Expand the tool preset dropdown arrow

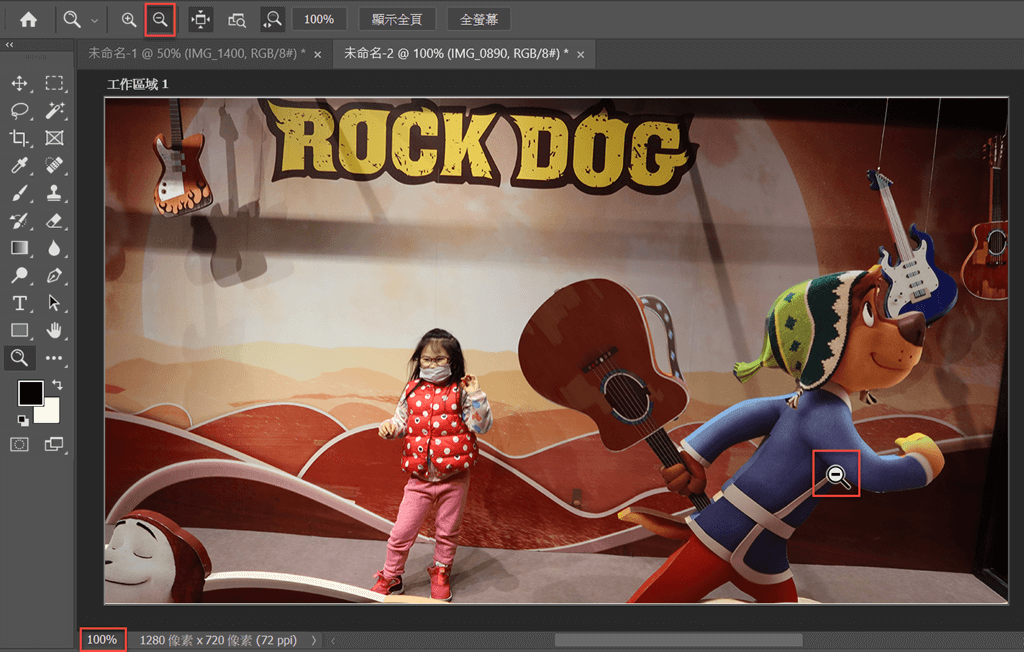pyautogui.click(x=95, y=20)
